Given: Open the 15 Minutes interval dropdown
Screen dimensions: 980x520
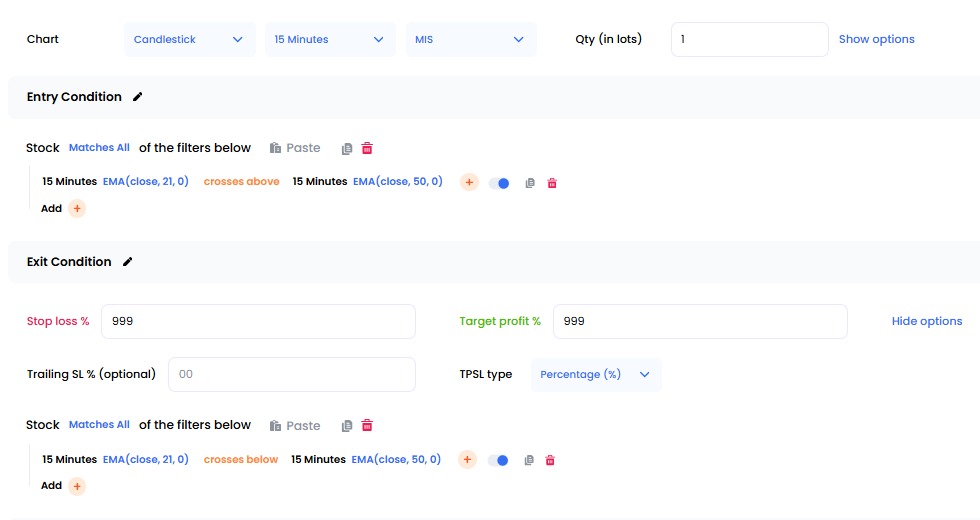Looking at the screenshot, I should pos(329,40).
